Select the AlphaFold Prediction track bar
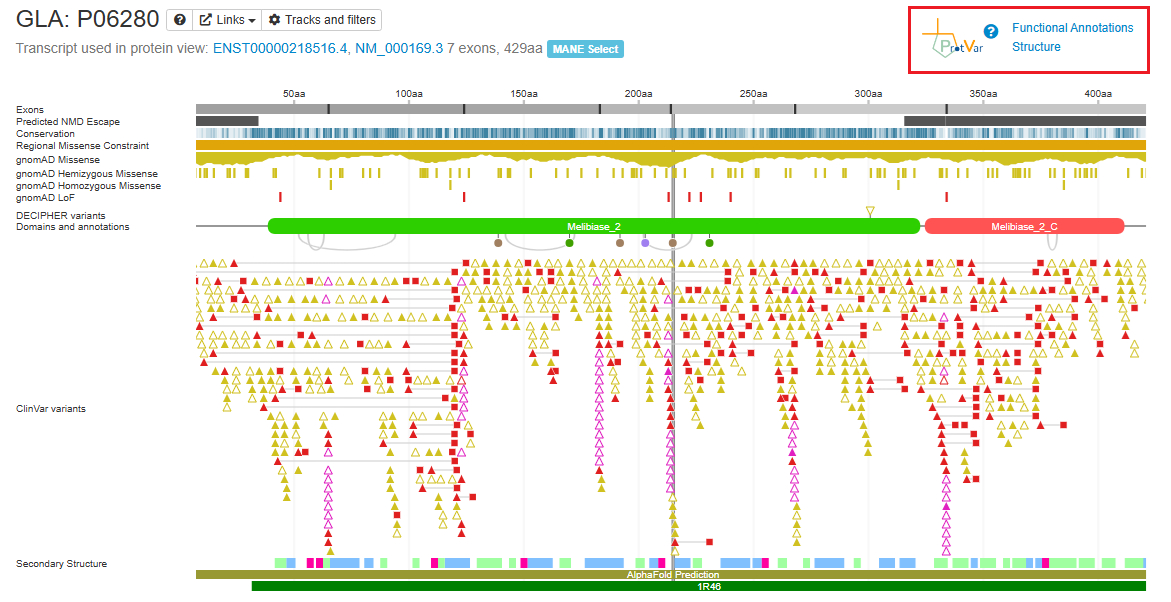 click(x=670, y=575)
